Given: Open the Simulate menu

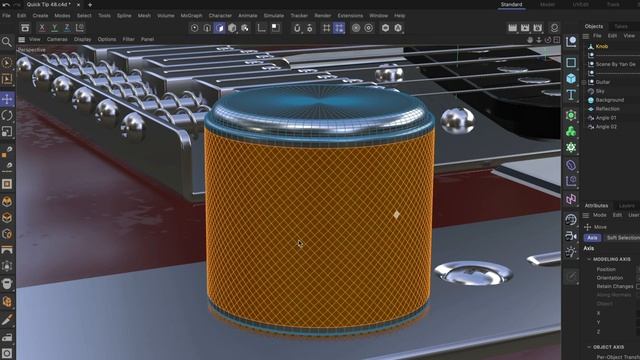Looking at the screenshot, I should (x=273, y=16).
